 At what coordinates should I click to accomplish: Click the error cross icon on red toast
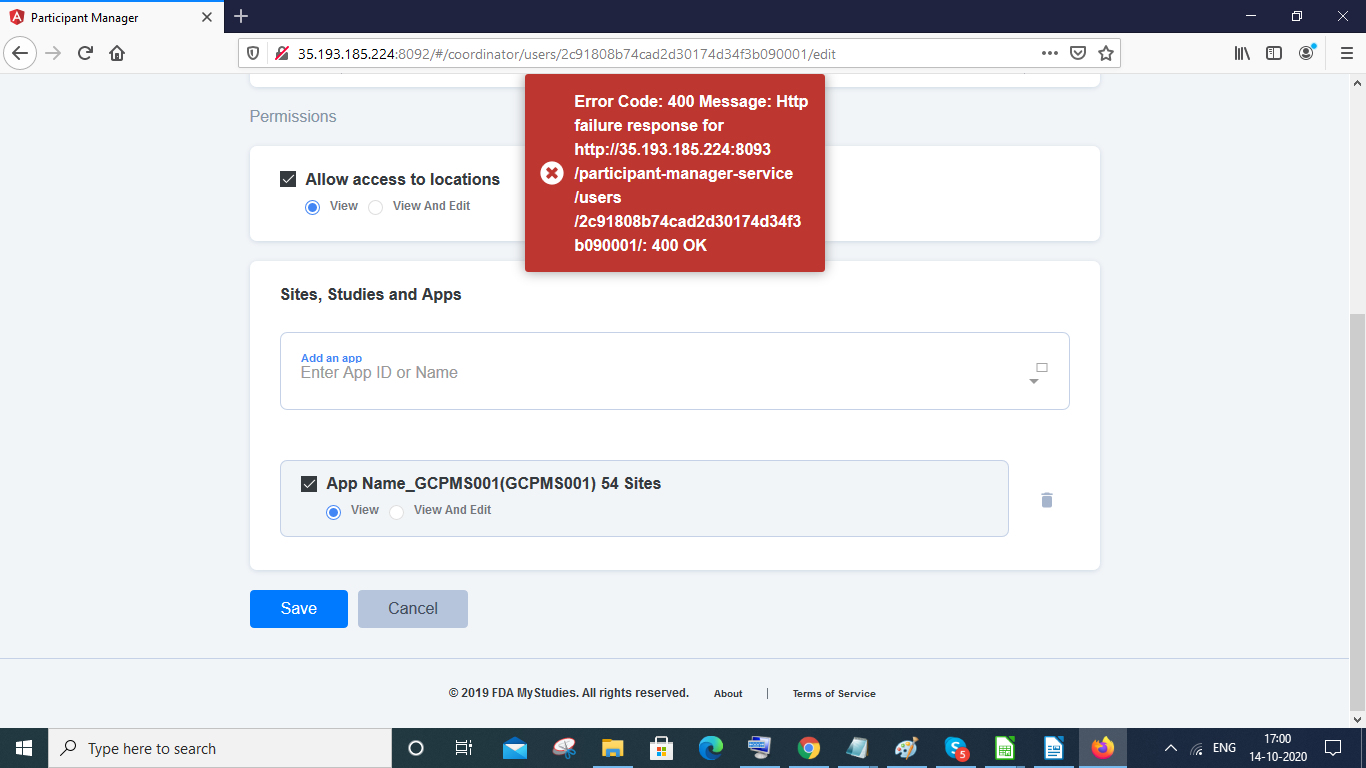pyautogui.click(x=551, y=173)
